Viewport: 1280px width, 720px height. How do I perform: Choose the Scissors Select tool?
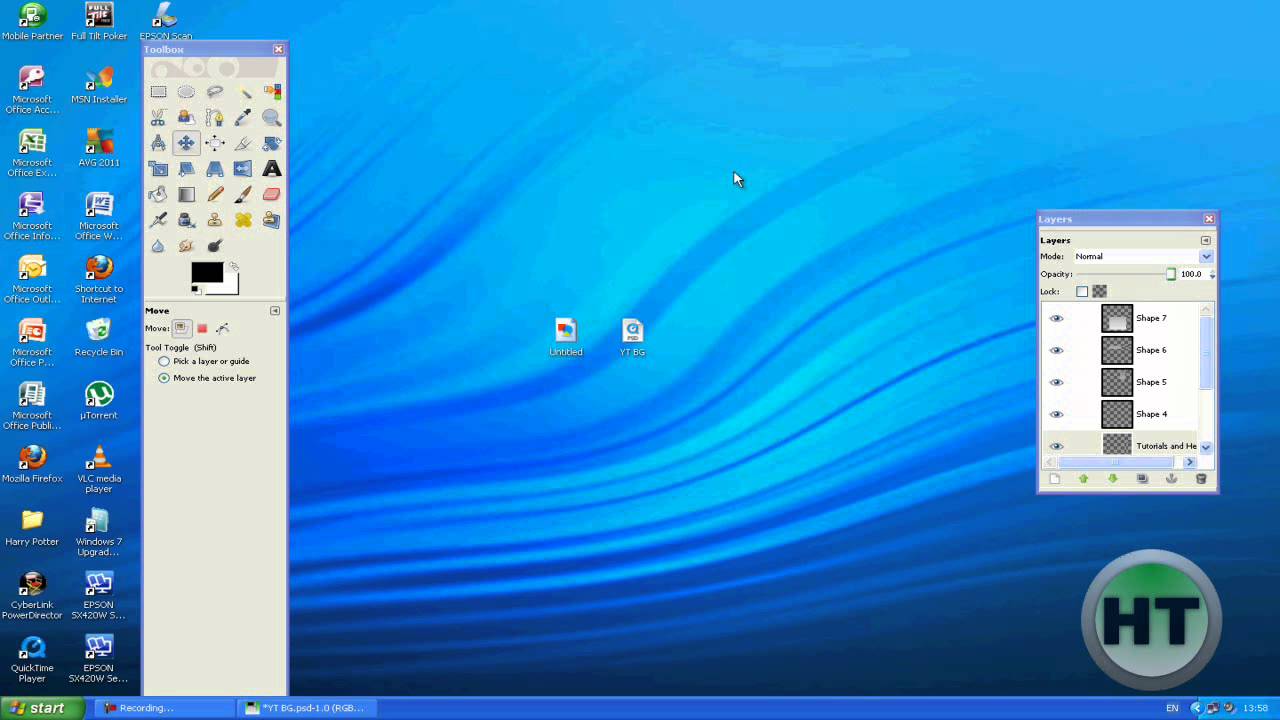click(x=158, y=117)
